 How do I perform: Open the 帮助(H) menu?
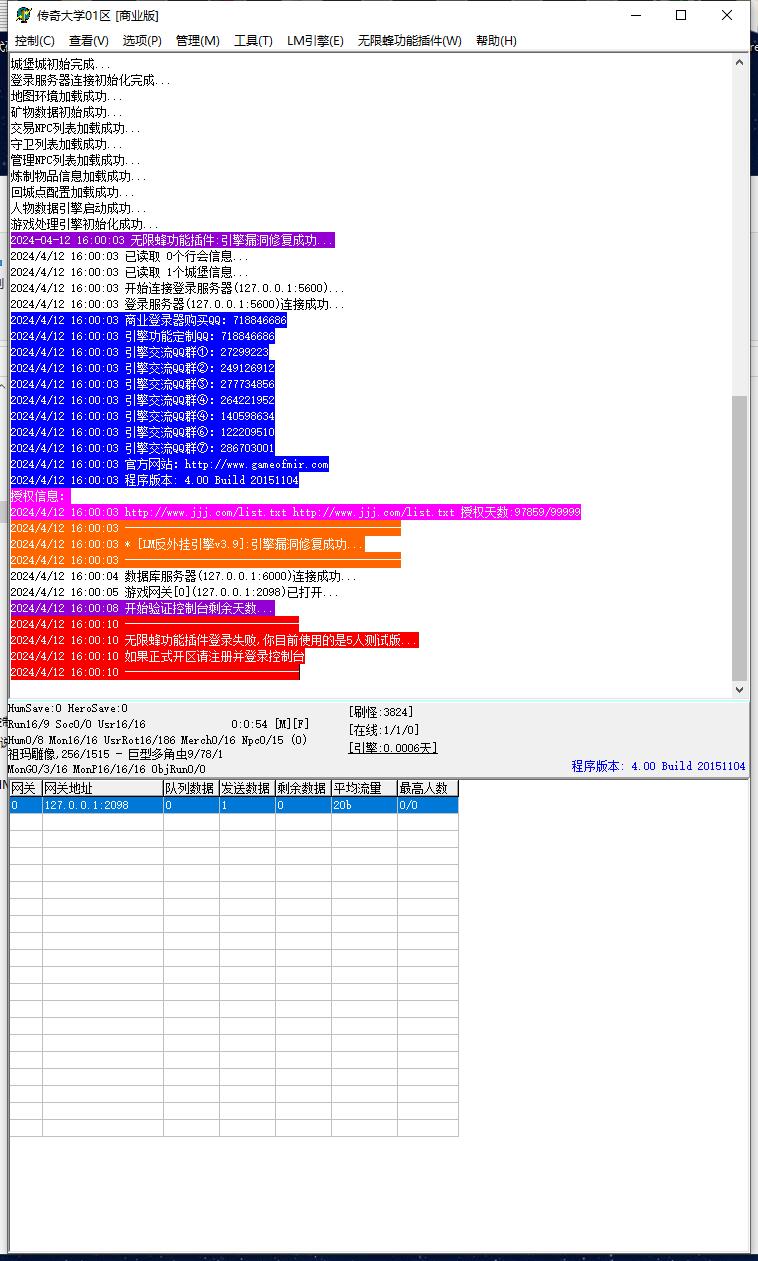(496, 41)
